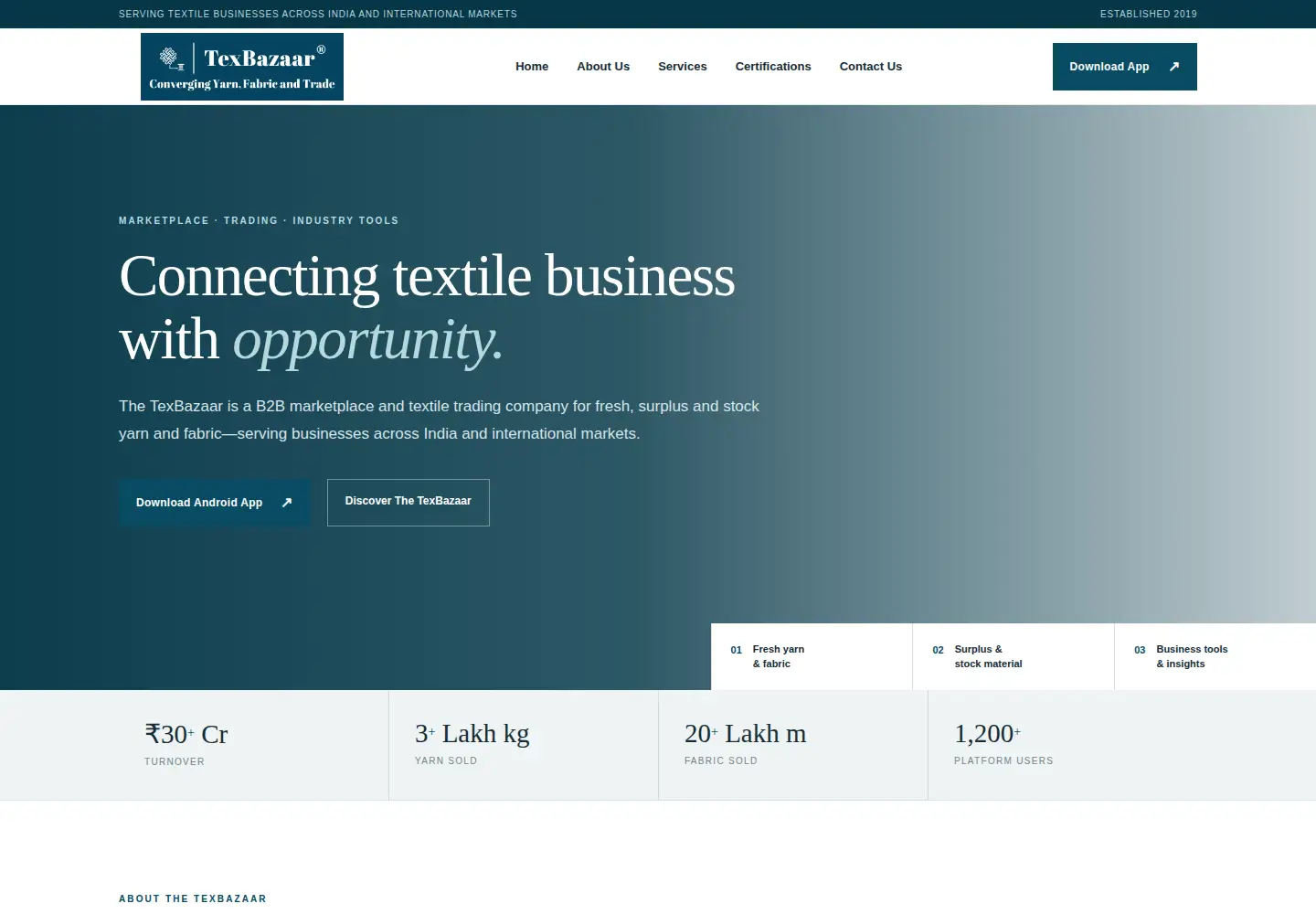This screenshot has height=914, width=1316.
Task: Click Discover The TexBazaar button
Action: click(x=409, y=503)
